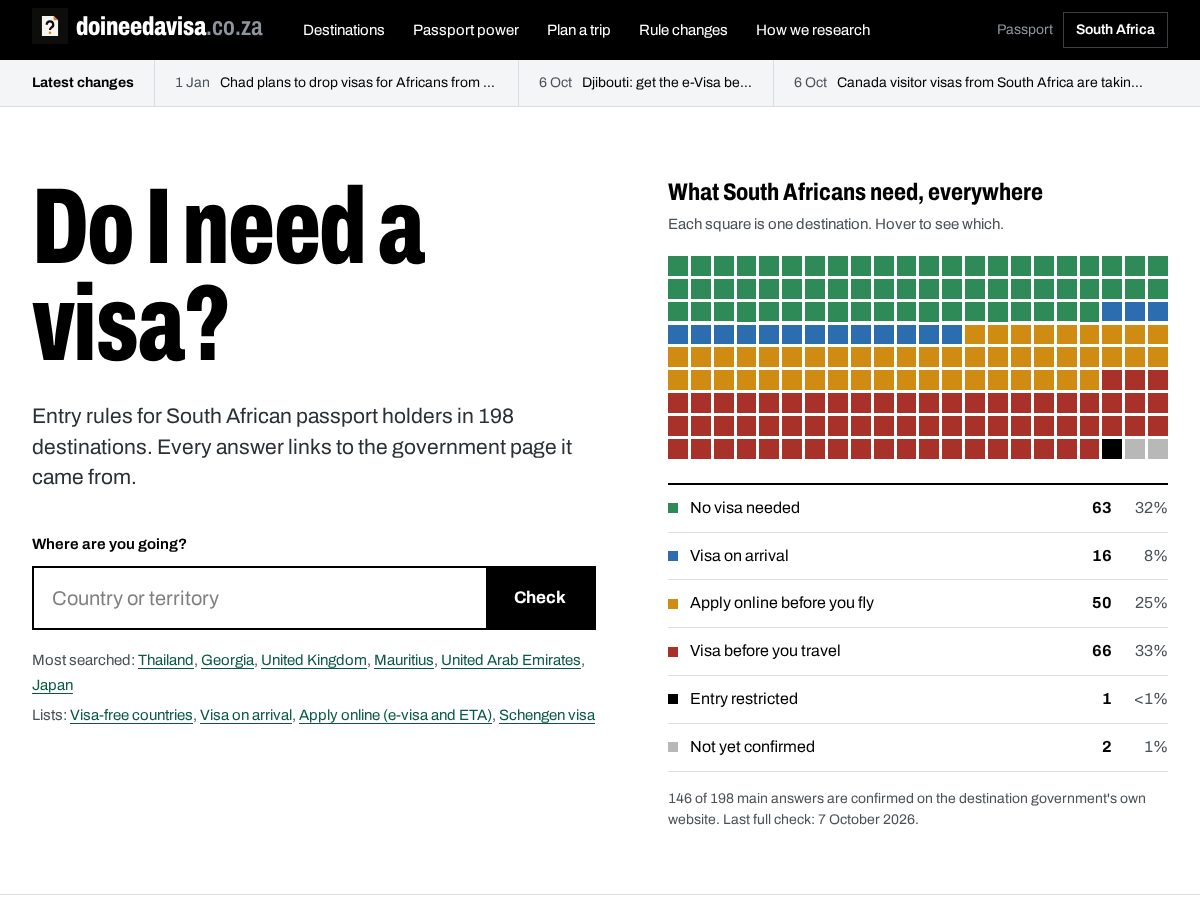This screenshot has height=900, width=1200.
Task: Click the count 66 in legend
Action: click(1101, 651)
